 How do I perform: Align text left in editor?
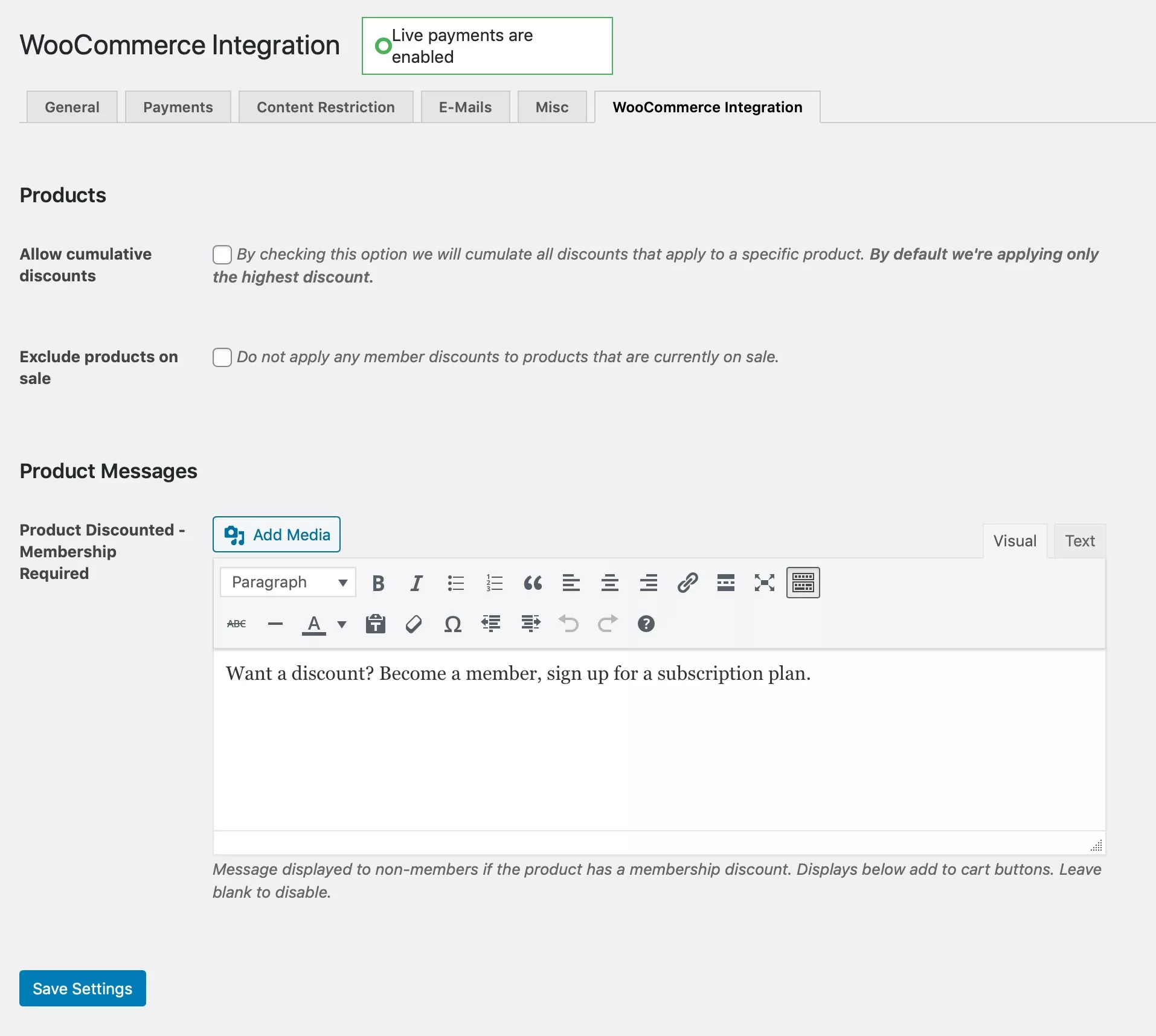[x=571, y=583]
